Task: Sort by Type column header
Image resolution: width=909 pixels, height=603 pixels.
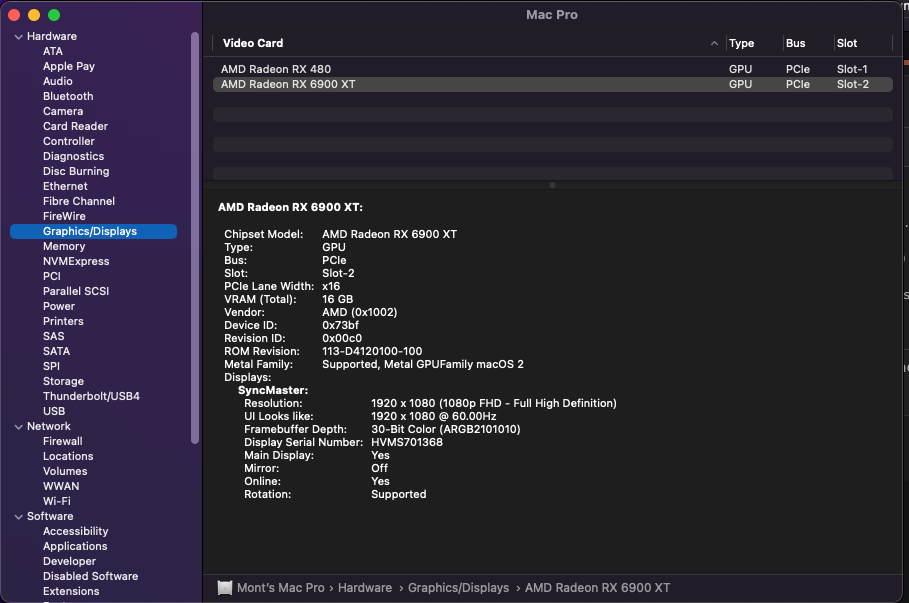Action: (x=741, y=43)
